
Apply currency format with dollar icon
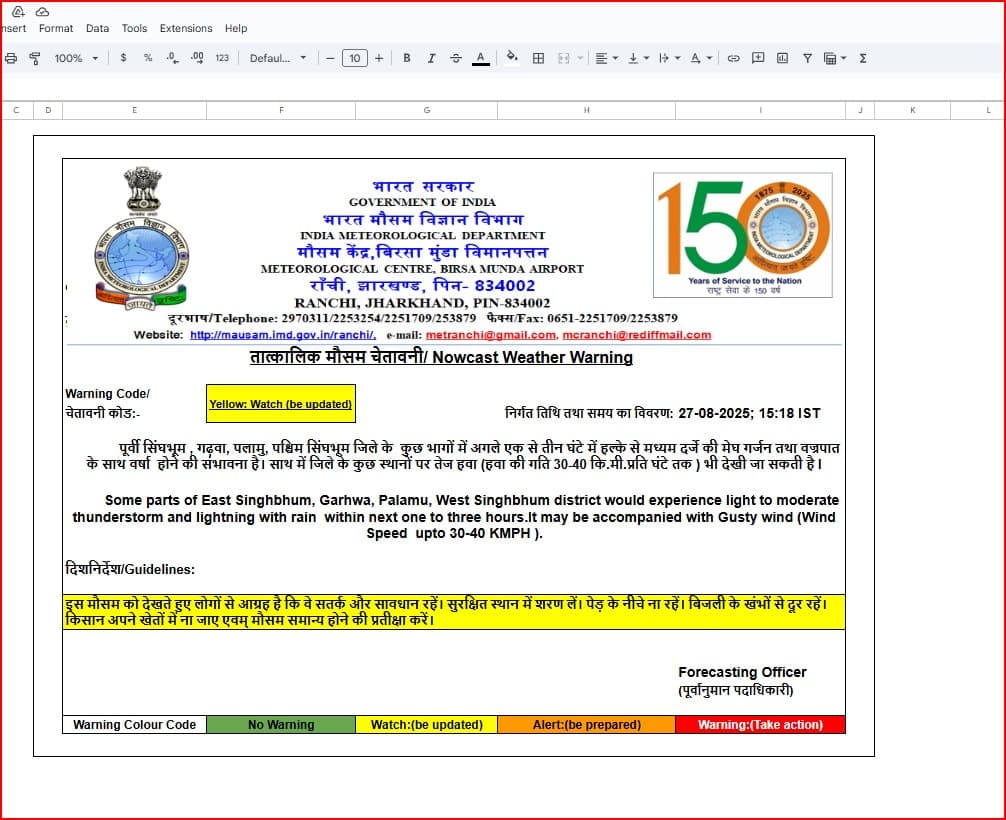(123, 58)
